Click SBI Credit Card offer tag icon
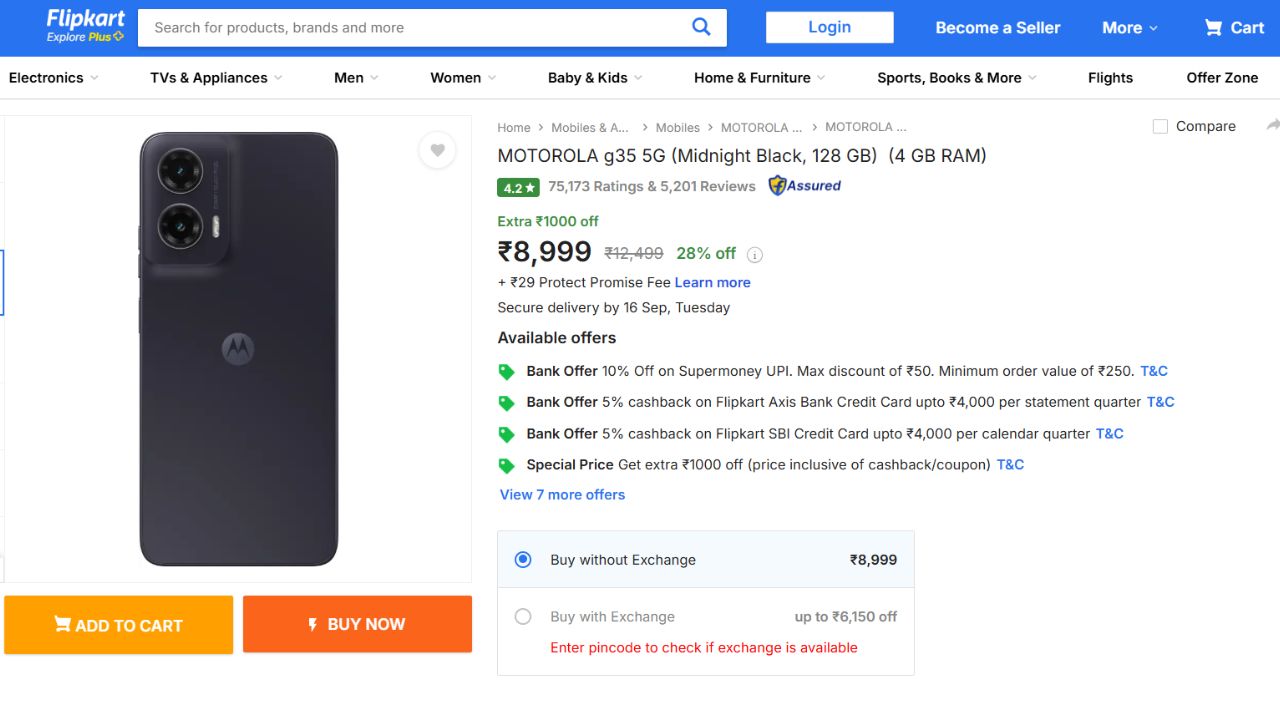This screenshot has height=720, width=1280. click(x=507, y=434)
